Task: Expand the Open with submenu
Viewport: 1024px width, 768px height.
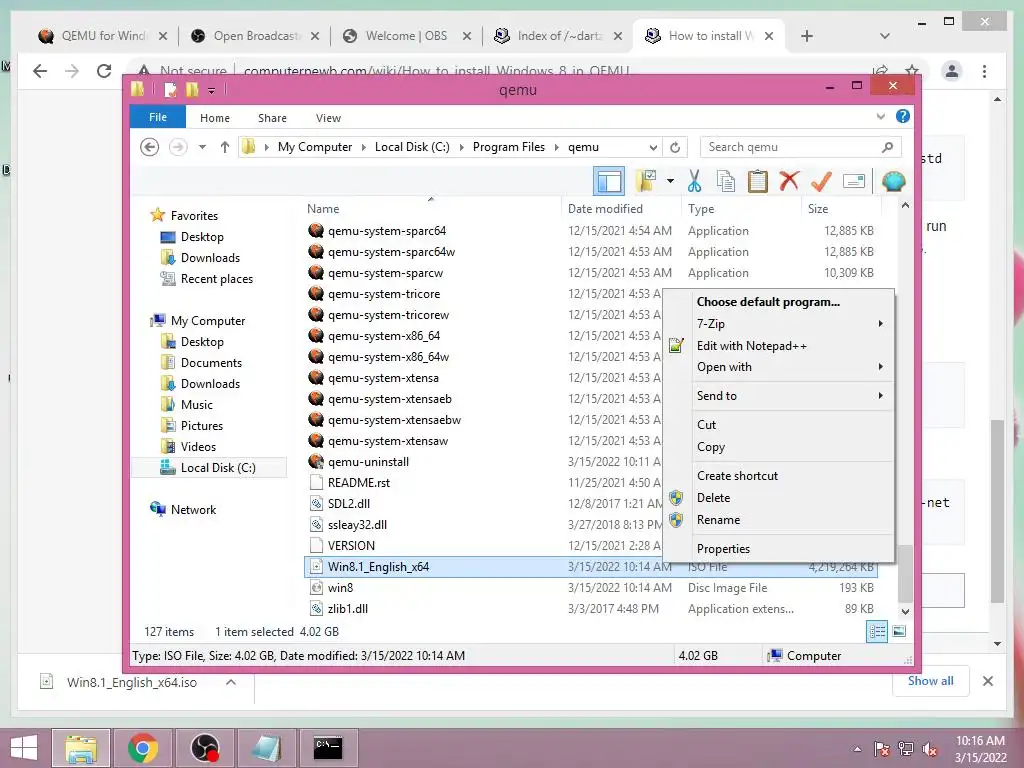Action: [880, 366]
